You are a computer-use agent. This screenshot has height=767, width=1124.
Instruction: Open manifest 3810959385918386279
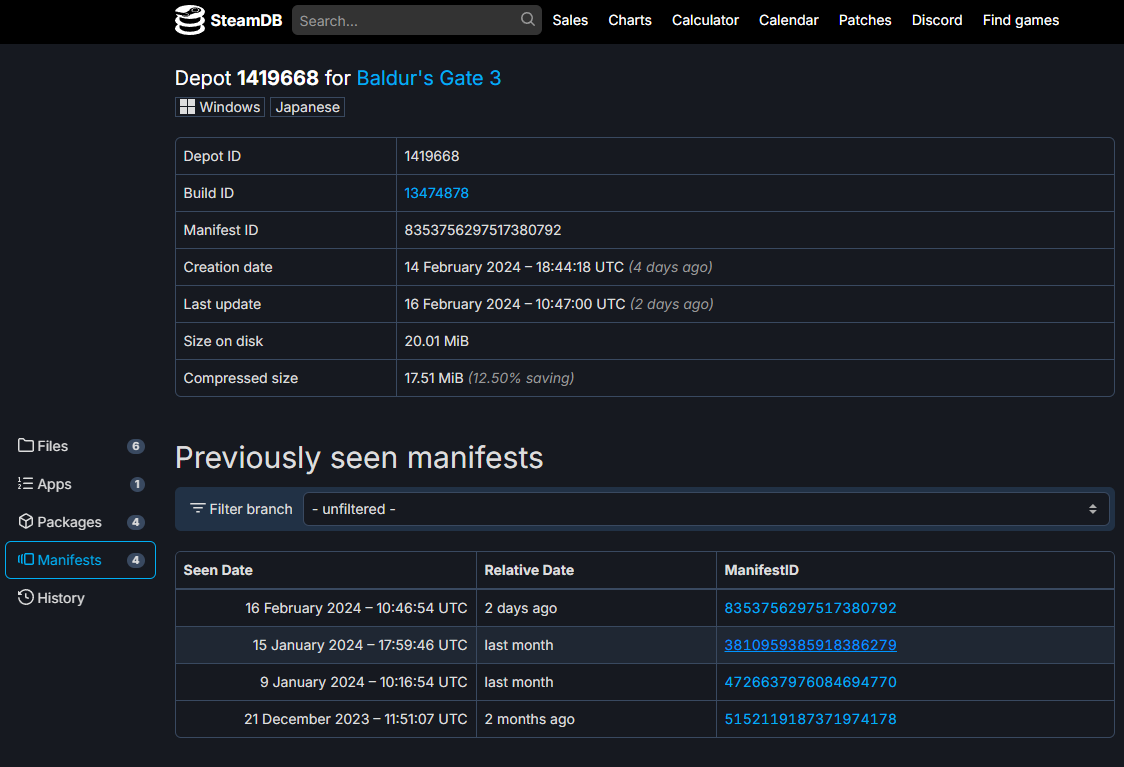pyautogui.click(x=810, y=645)
